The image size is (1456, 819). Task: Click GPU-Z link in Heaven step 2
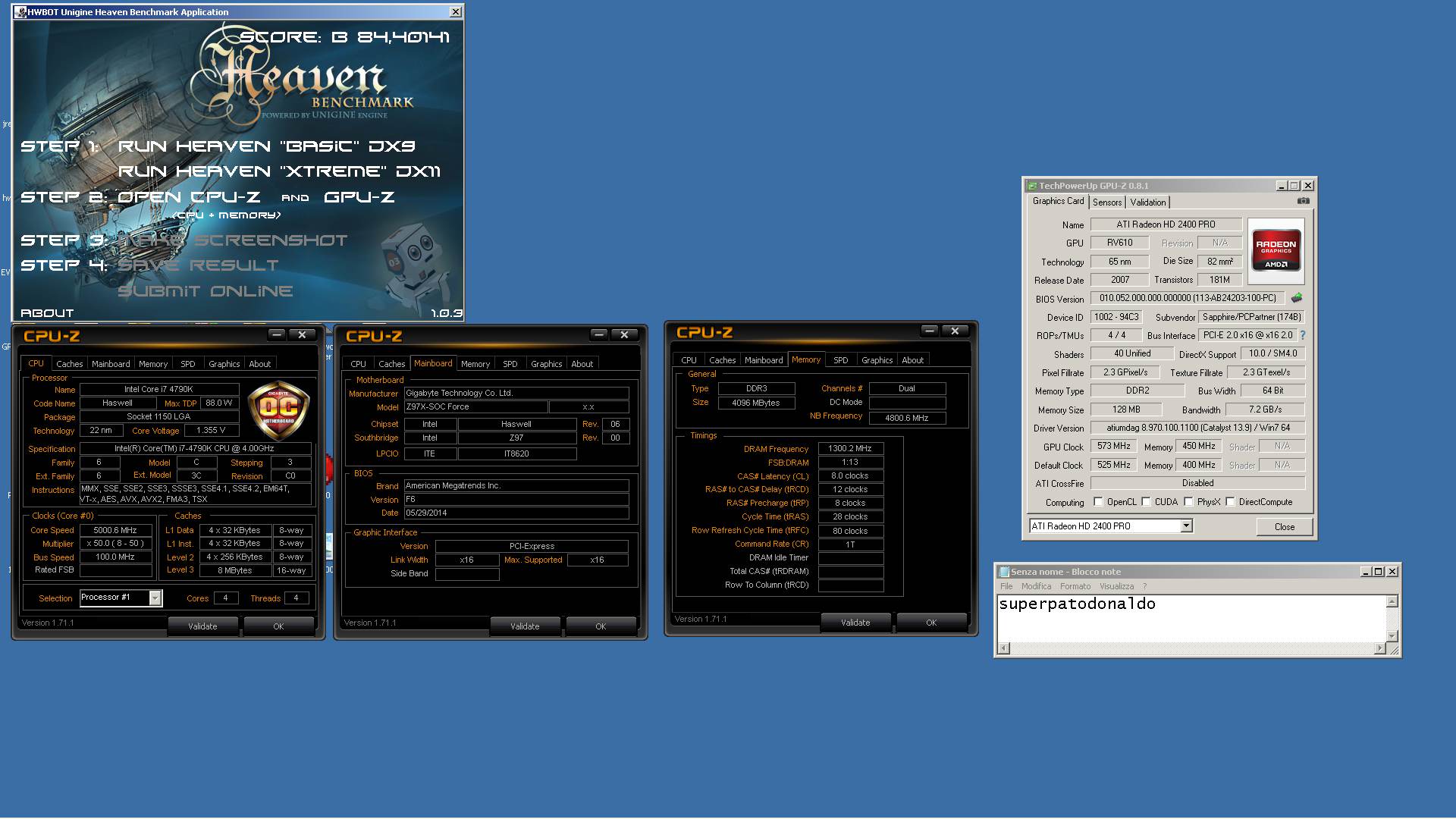point(359,197)
